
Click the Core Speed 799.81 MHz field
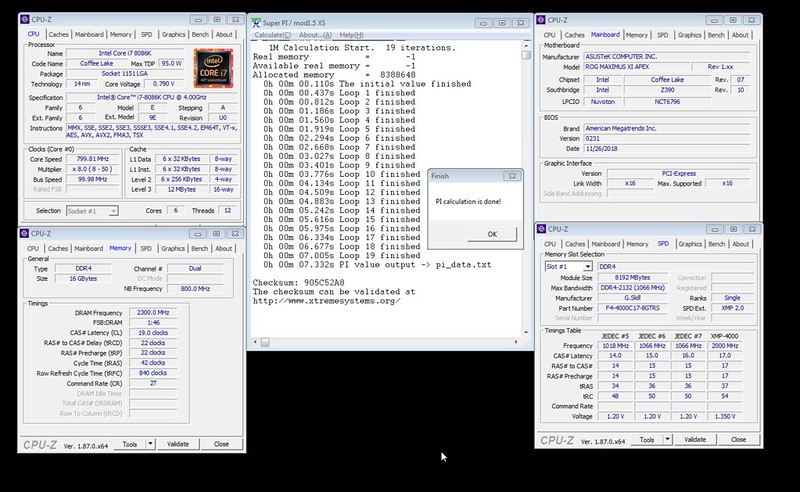92,159
